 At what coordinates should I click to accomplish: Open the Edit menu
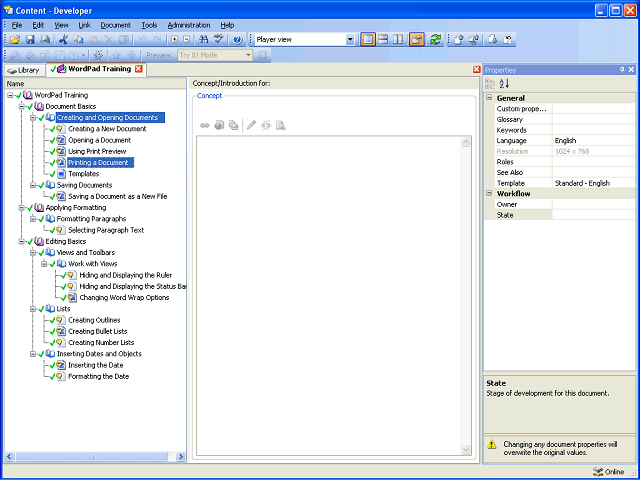coord(38,25)
